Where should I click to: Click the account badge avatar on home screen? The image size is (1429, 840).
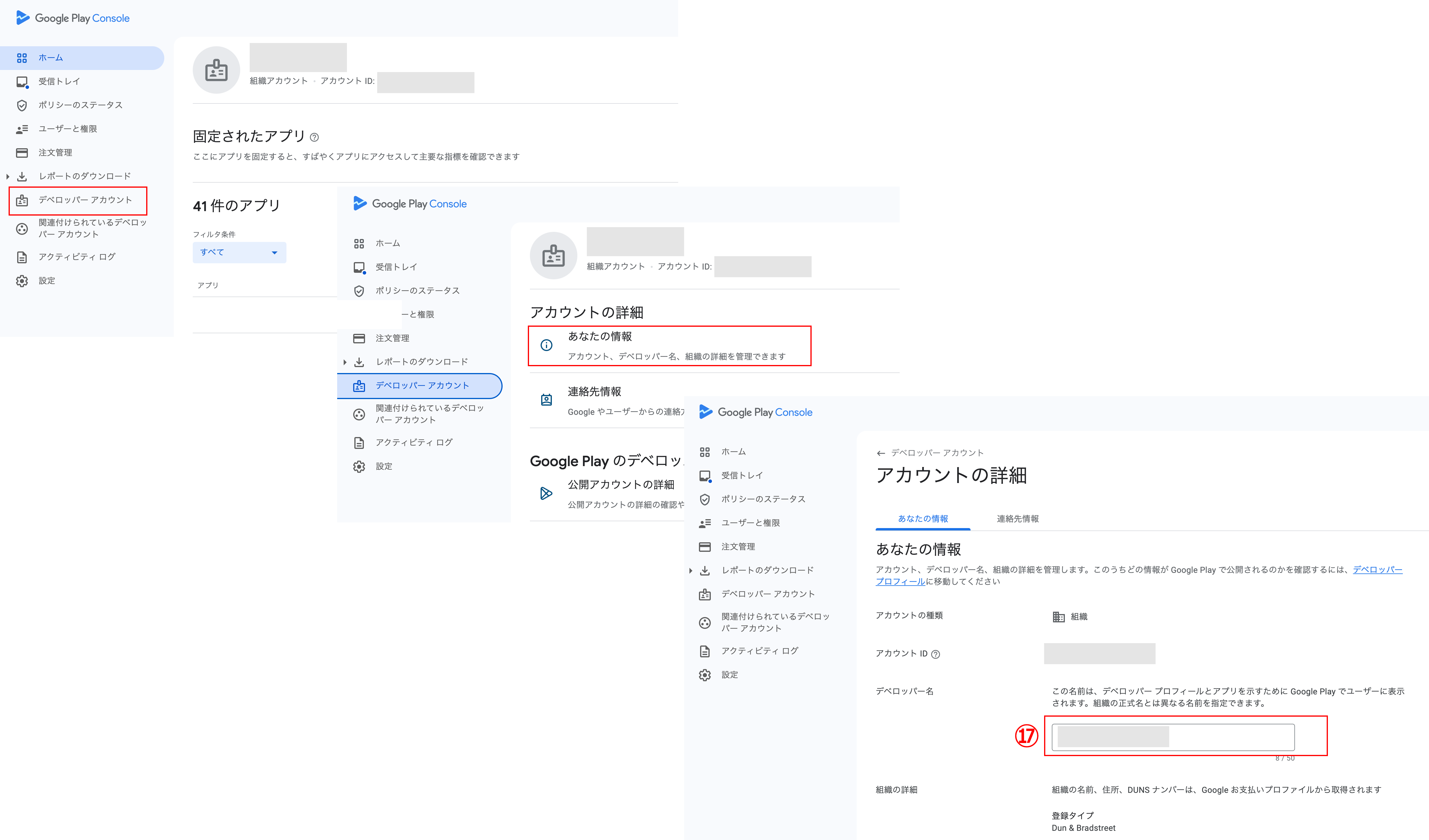point(216,70)
